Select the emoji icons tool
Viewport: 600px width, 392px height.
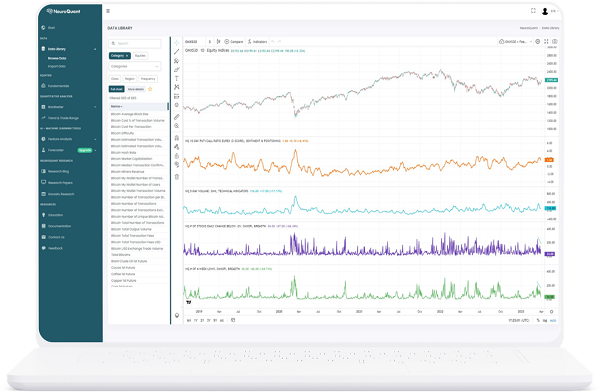pyautogui.click(x=177, y=105)
